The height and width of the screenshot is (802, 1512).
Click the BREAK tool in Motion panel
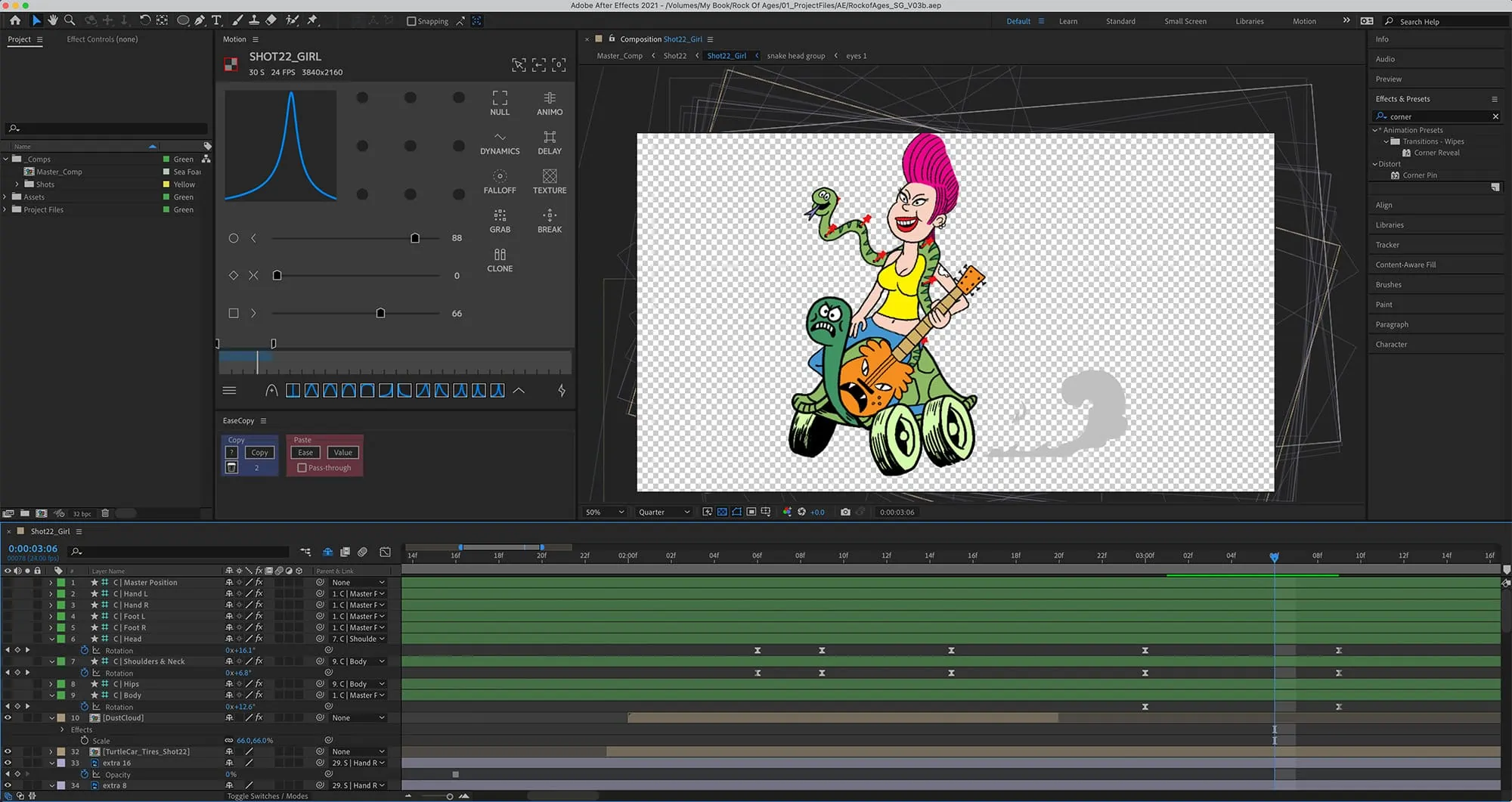click(x=550, y=221)
